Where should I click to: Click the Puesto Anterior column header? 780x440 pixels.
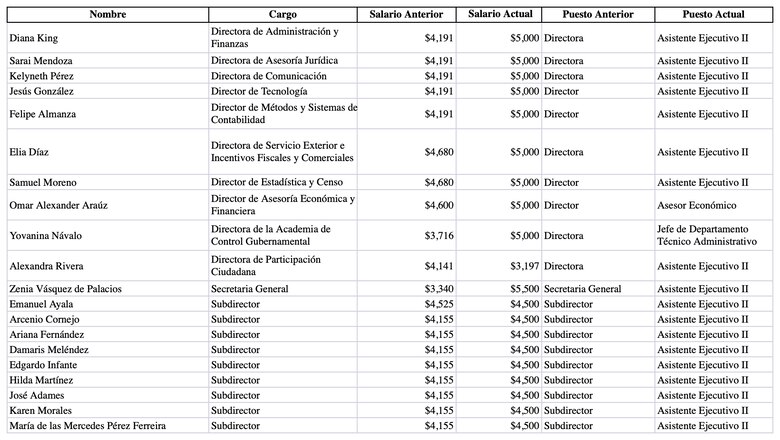[x=598, y=15]
